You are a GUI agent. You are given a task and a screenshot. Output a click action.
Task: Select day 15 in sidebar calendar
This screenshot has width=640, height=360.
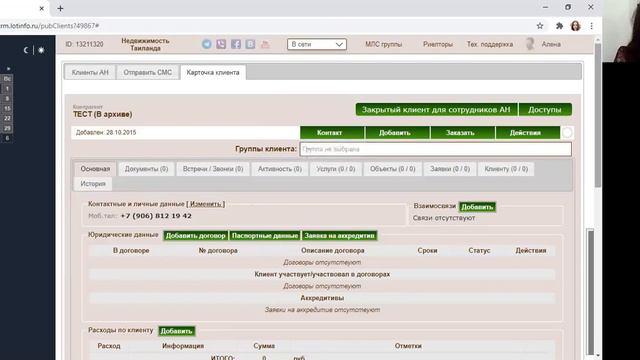coord(7,109)
